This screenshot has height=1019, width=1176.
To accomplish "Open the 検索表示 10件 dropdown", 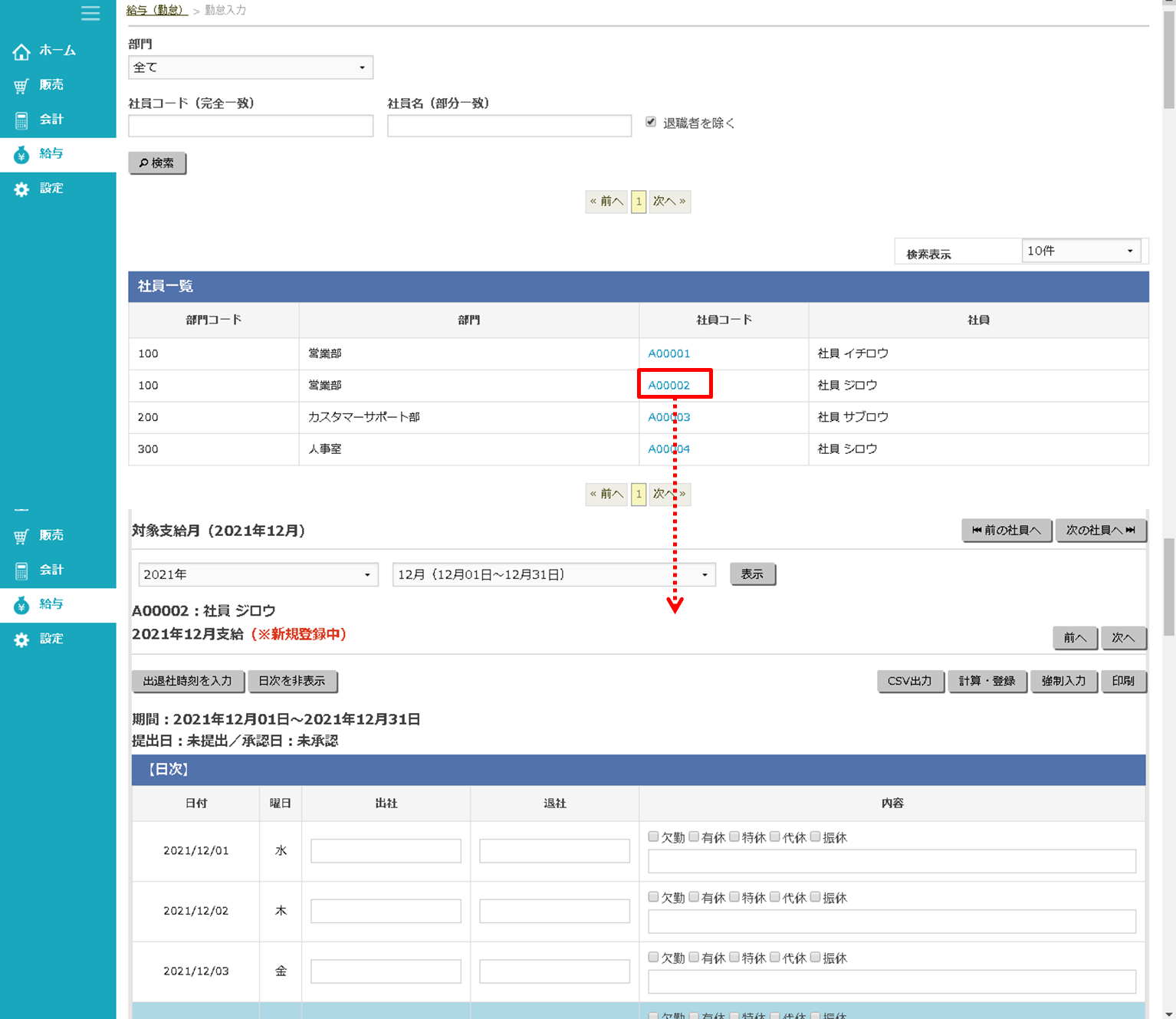I will point(1080,251).
